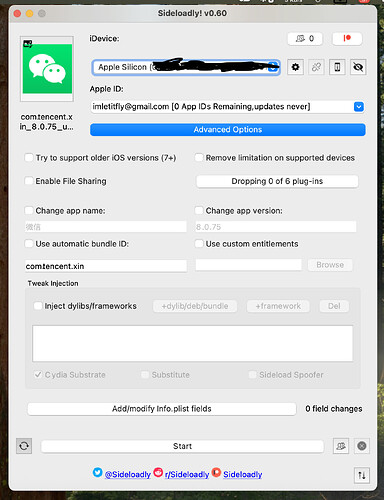Click the accounts counter button showing 0

click(x=305, y=39)
